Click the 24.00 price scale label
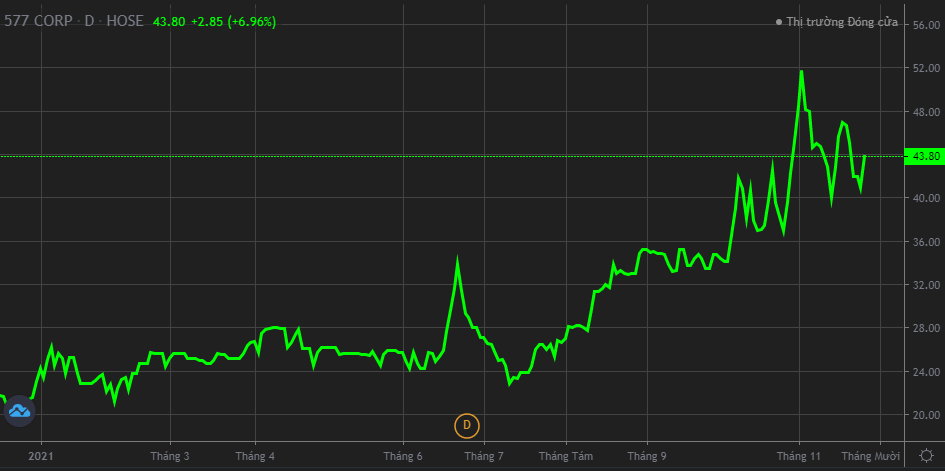Screen dimensions: 945x471 (x=926, y=372)
